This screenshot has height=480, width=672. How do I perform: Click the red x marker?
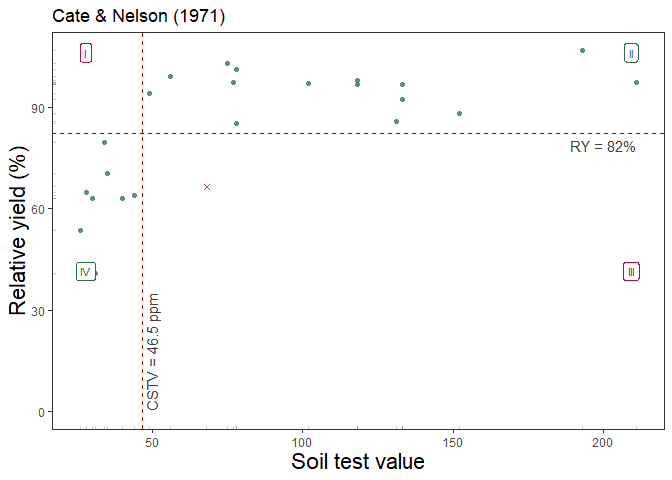(x=207, y=187)
